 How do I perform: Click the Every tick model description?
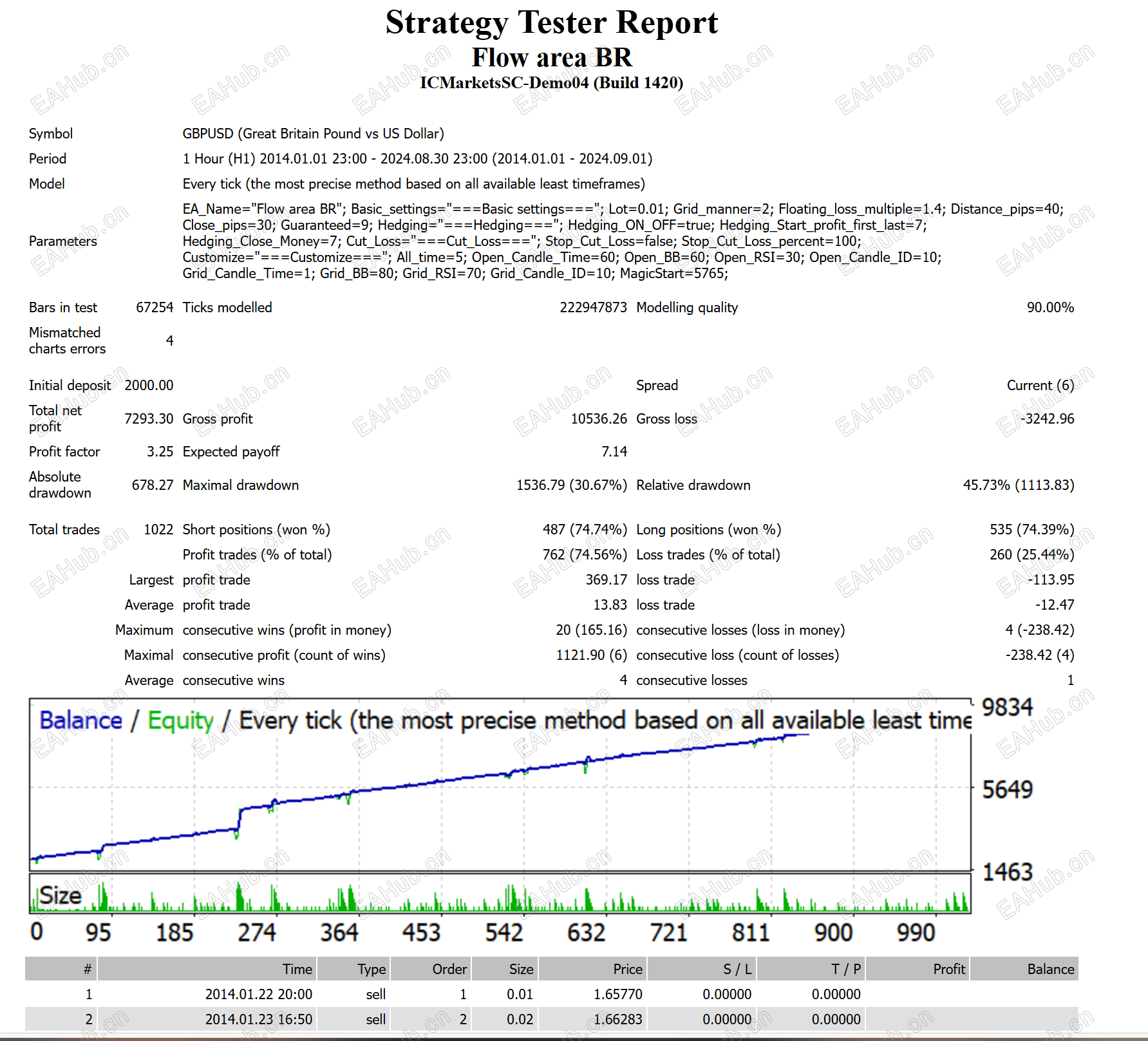tap(413, 183)
